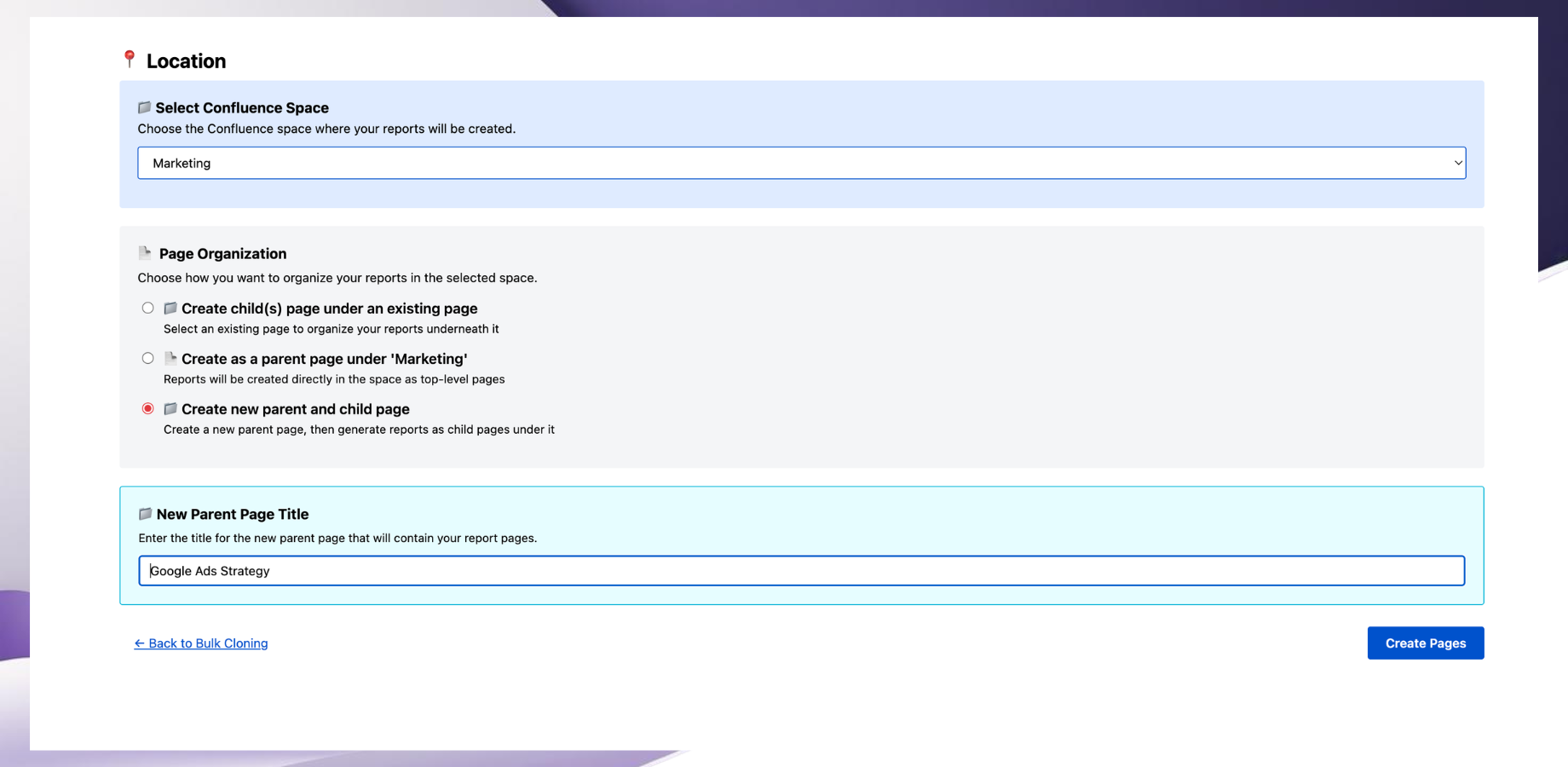This screenshot has width=1568, height=767.
Task: Click 'Create a new parent page, then generate reports' description
Action: pyautogui.click(x=359, y=430)
